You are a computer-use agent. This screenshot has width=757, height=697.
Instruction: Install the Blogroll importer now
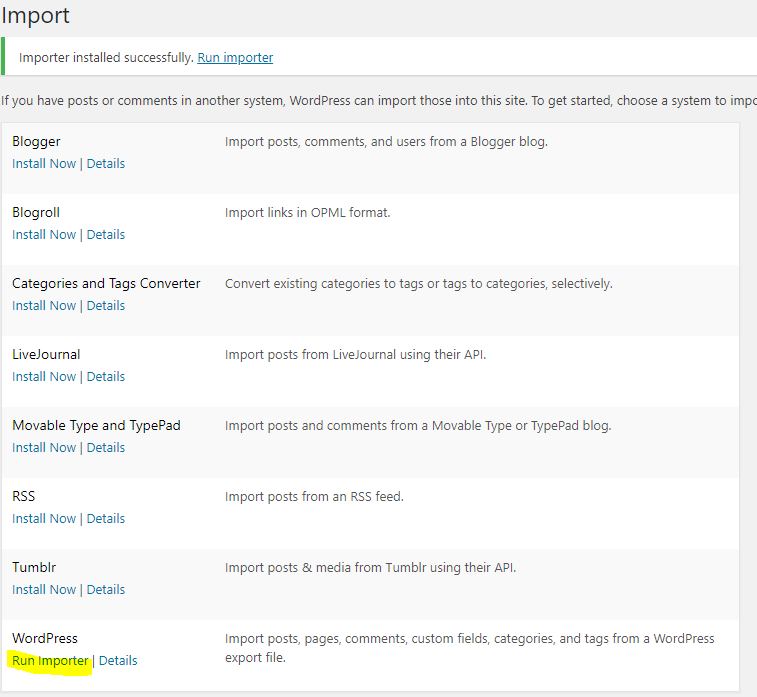click(x=44, y=235)
